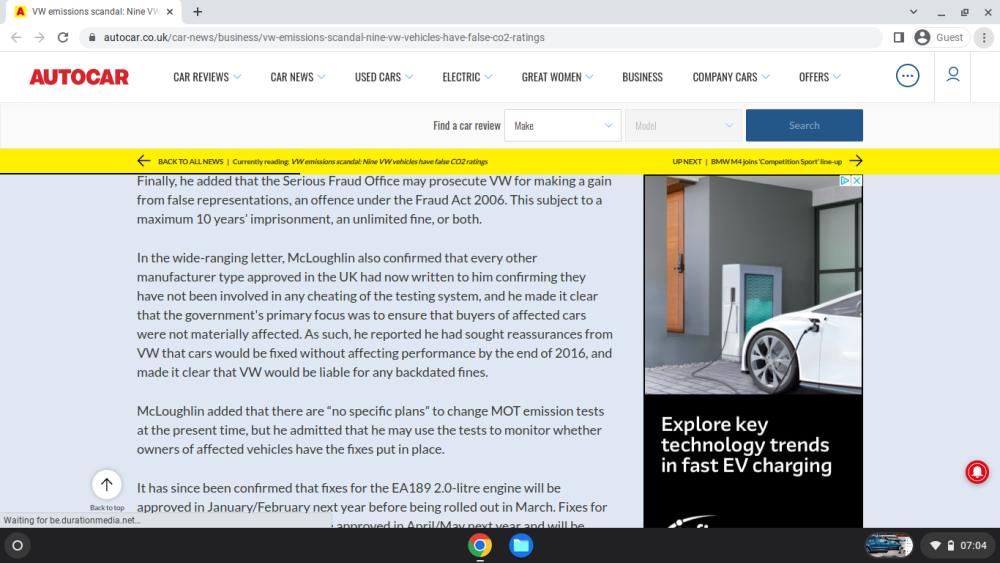Open a new browser tab
The height and width of the screenshot is (563, 1000).
coord(198,11)
